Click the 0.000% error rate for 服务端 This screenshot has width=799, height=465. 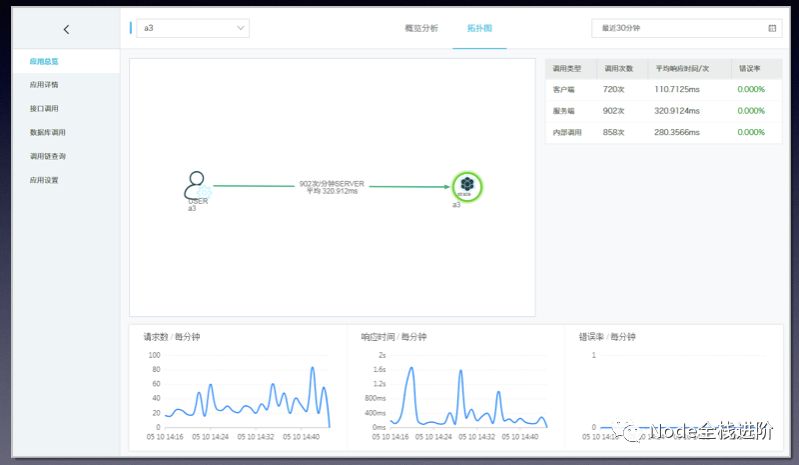[751, 111]
